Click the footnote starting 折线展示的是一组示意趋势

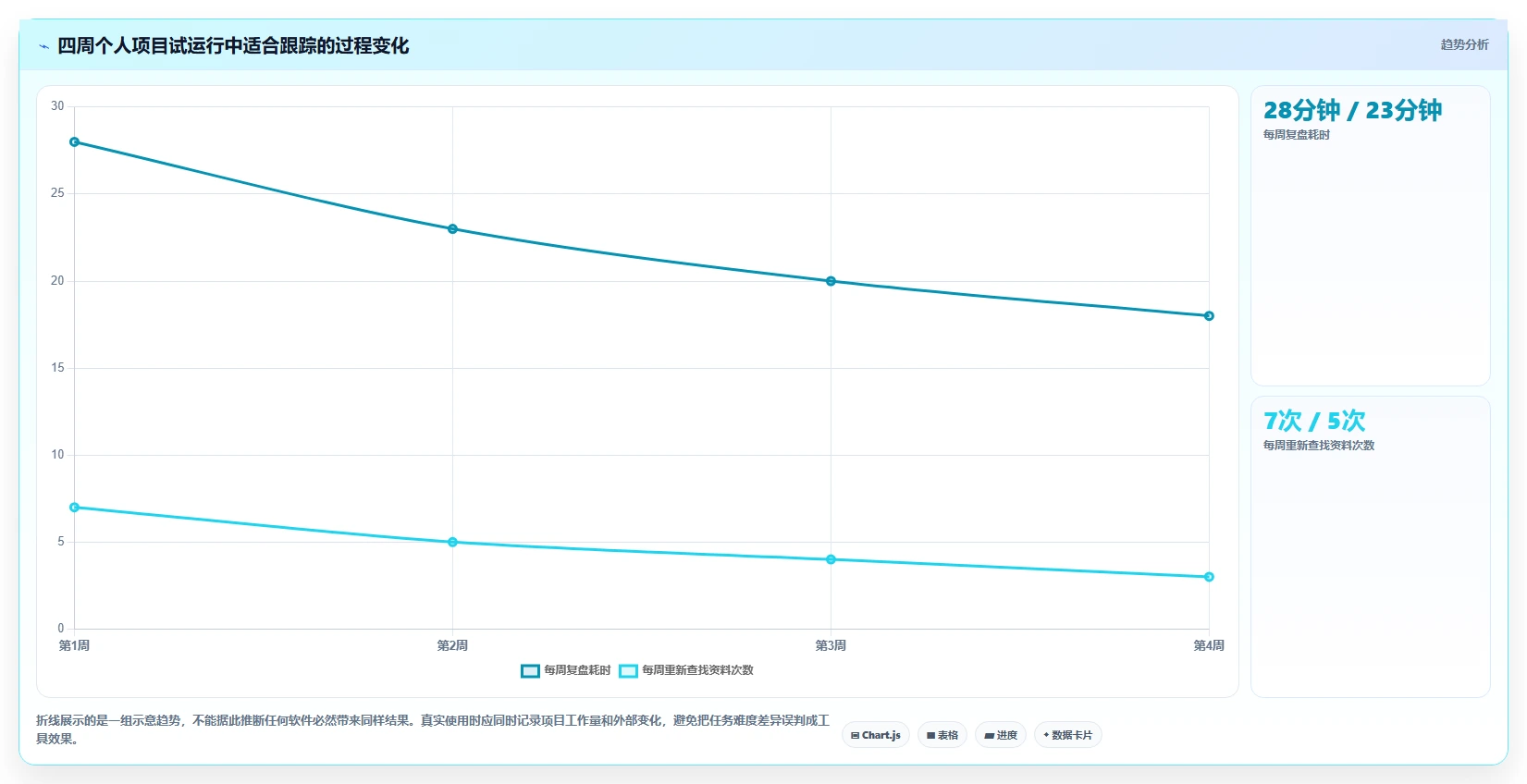[x=433, y=729]
